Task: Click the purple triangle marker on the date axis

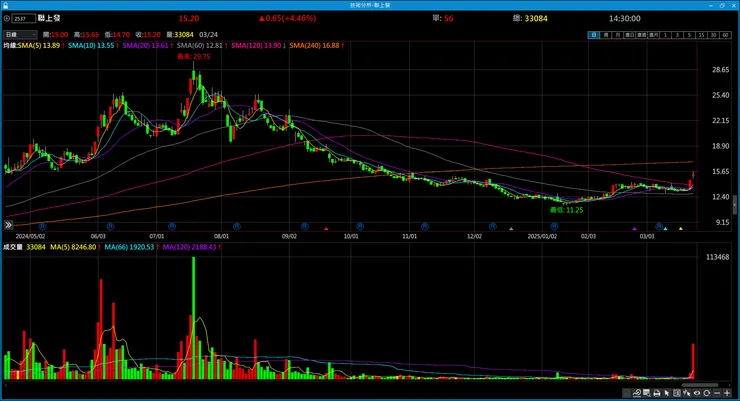Action: 634,229
